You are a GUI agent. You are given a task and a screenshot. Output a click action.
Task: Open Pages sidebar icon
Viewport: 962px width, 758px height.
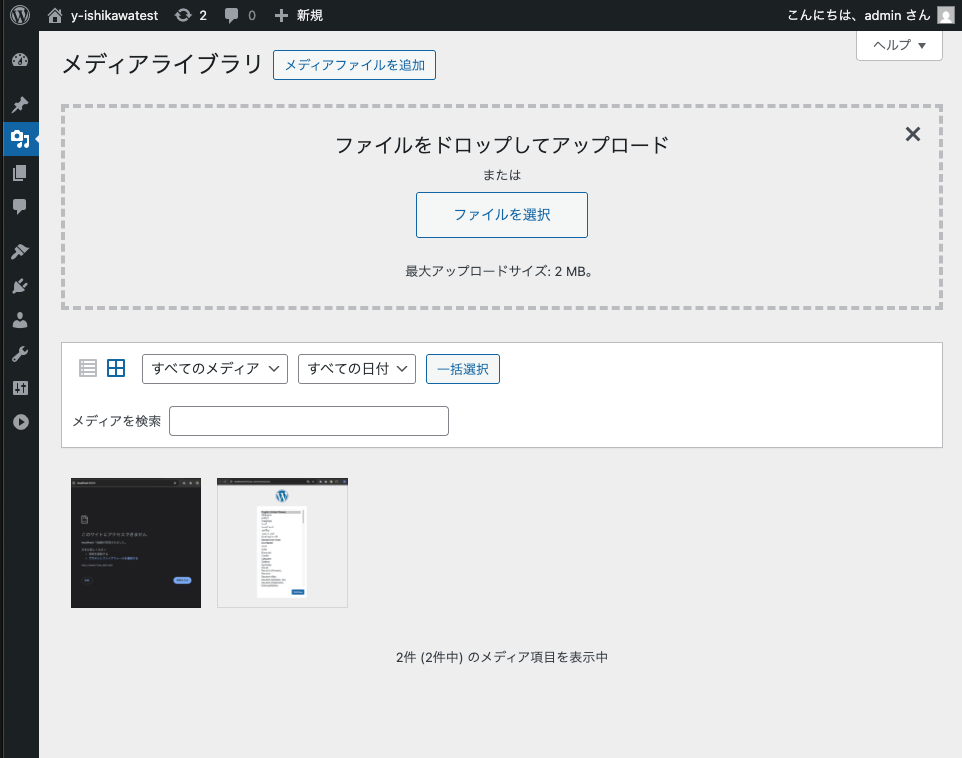coord(20,173)
